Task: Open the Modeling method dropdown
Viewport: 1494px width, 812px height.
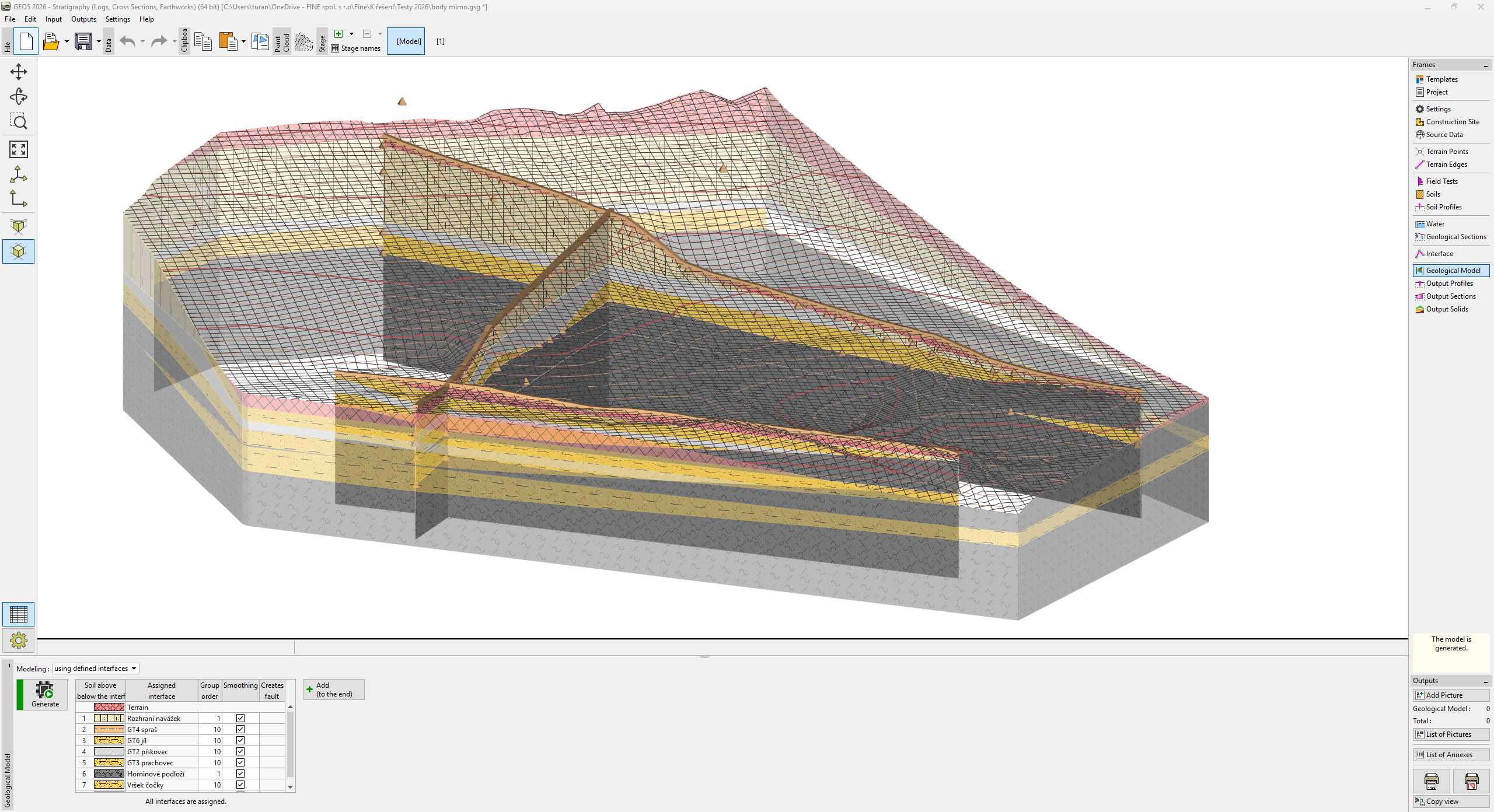Action: click(x=96, y=668)
